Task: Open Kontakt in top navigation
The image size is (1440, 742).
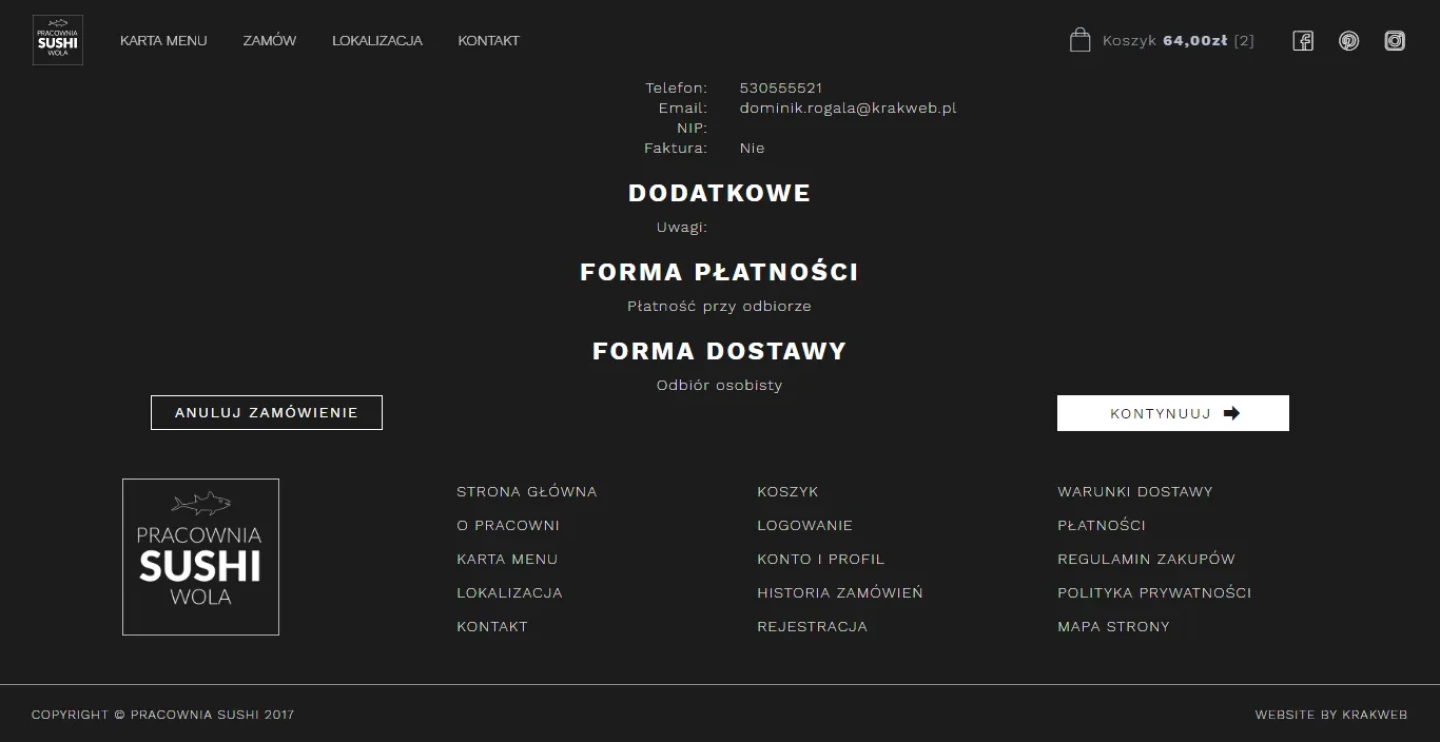Action: pos(489,41)
